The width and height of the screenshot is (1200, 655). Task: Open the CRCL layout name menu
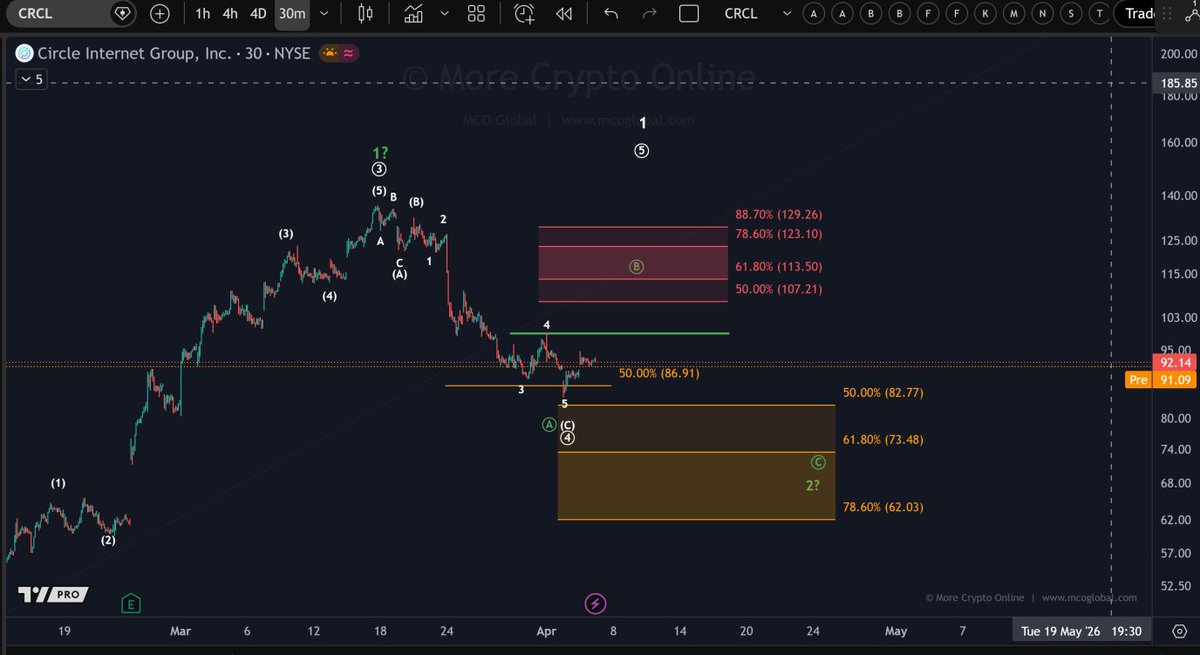pyautogui.click(x=741, y=14)
